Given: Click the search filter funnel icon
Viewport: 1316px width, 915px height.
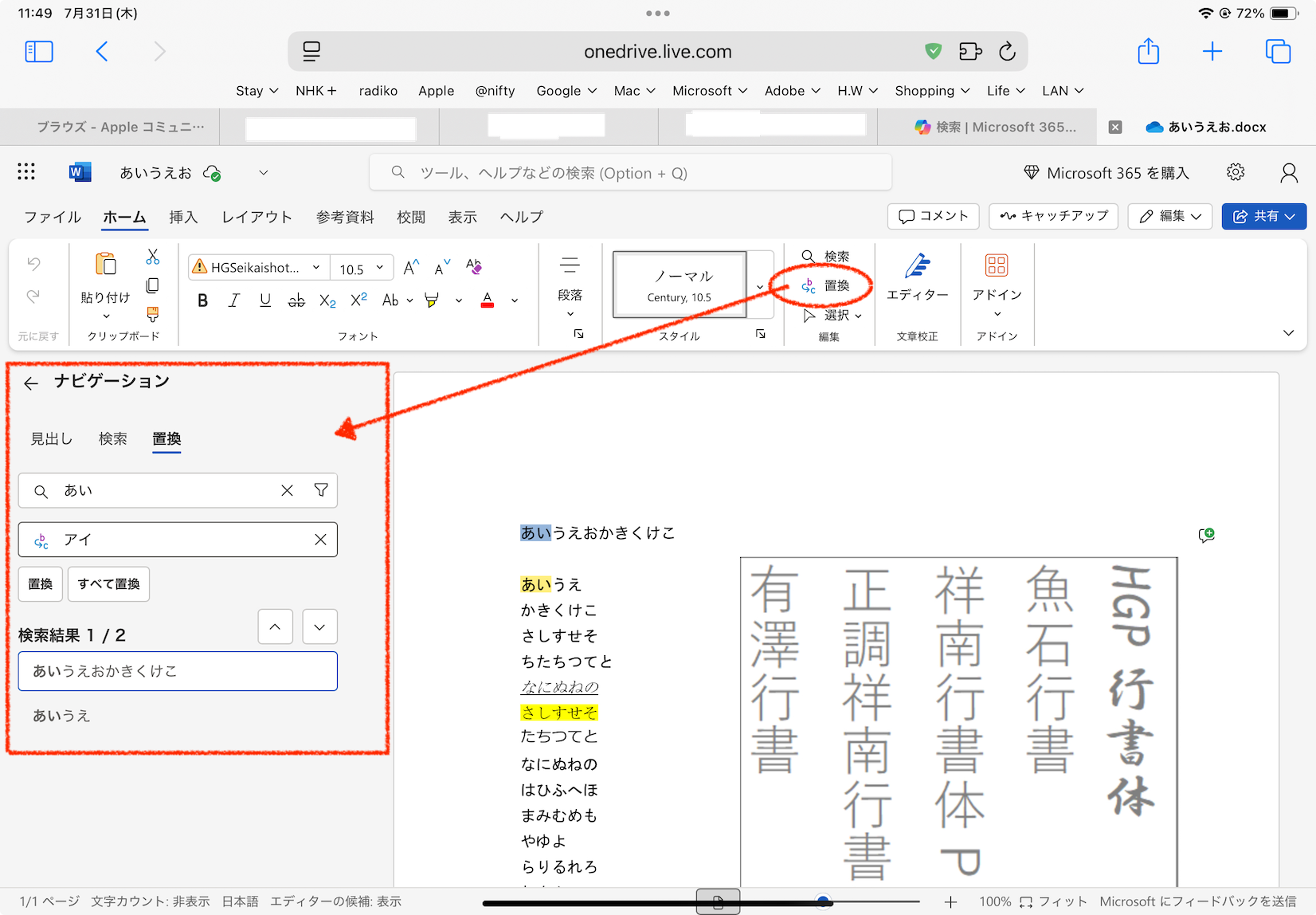Looking at the screenshot, I should coord(321,490).
